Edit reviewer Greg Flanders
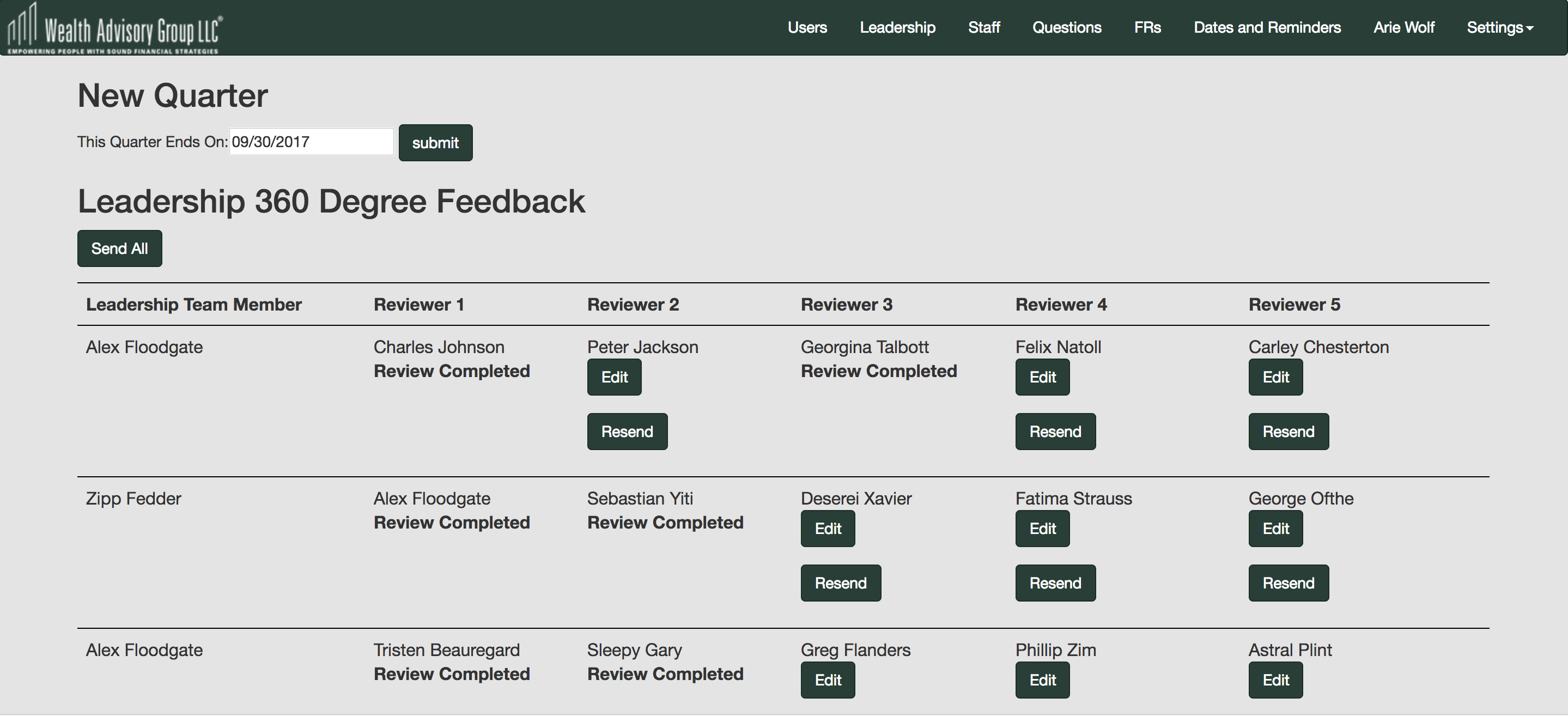Screen dimensions: 1568x716 827,680
